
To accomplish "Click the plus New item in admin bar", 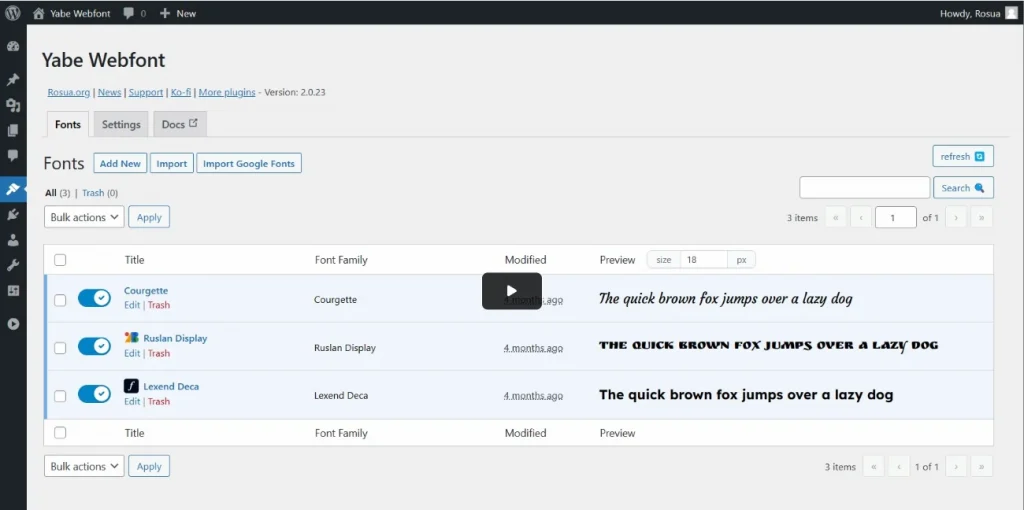I will pyautogui.click(x=178, y=13).
